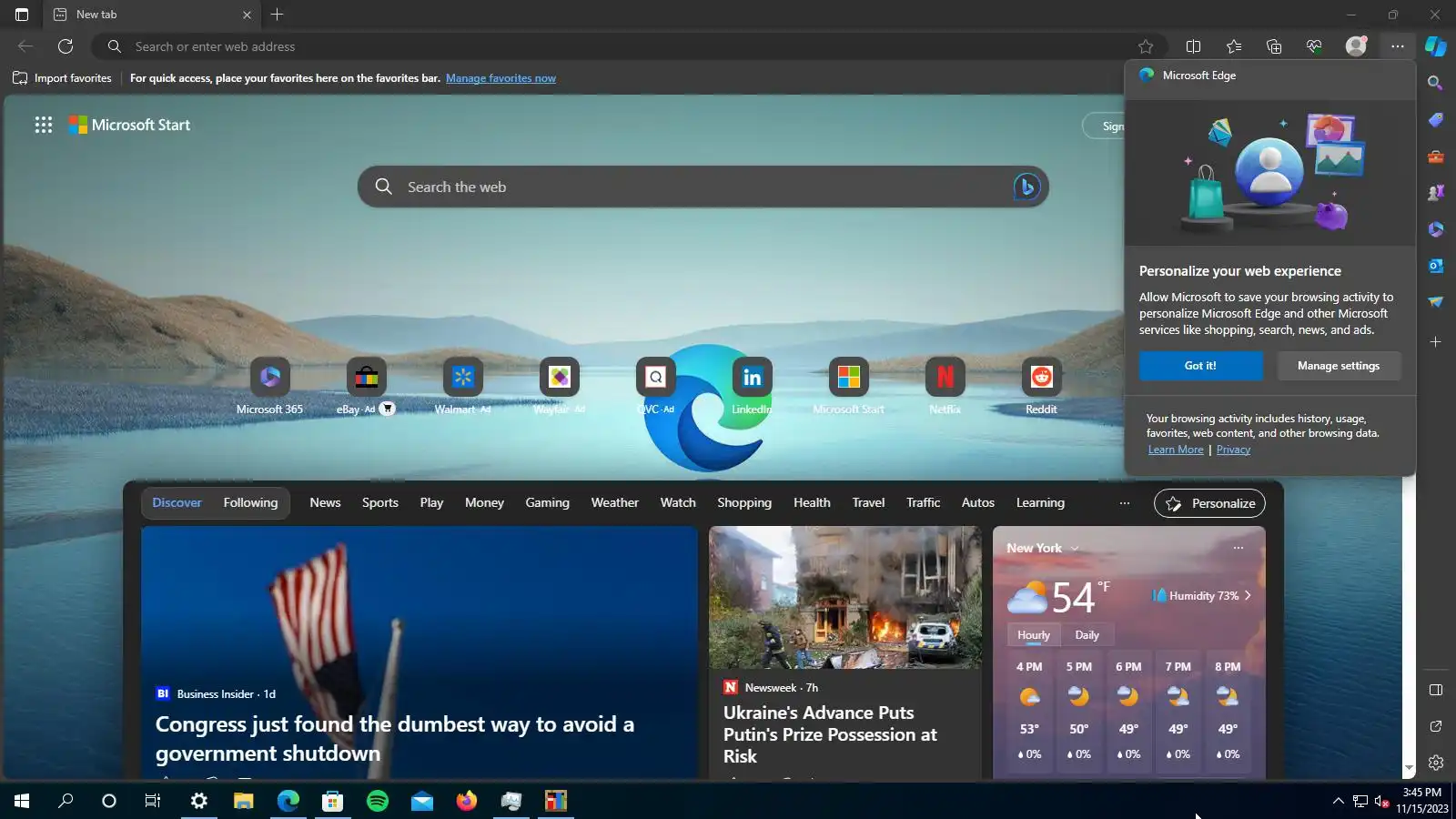Open Firefox from the taskbar
The width and height of the screenshot is (1456, 819).
(467, 801)
